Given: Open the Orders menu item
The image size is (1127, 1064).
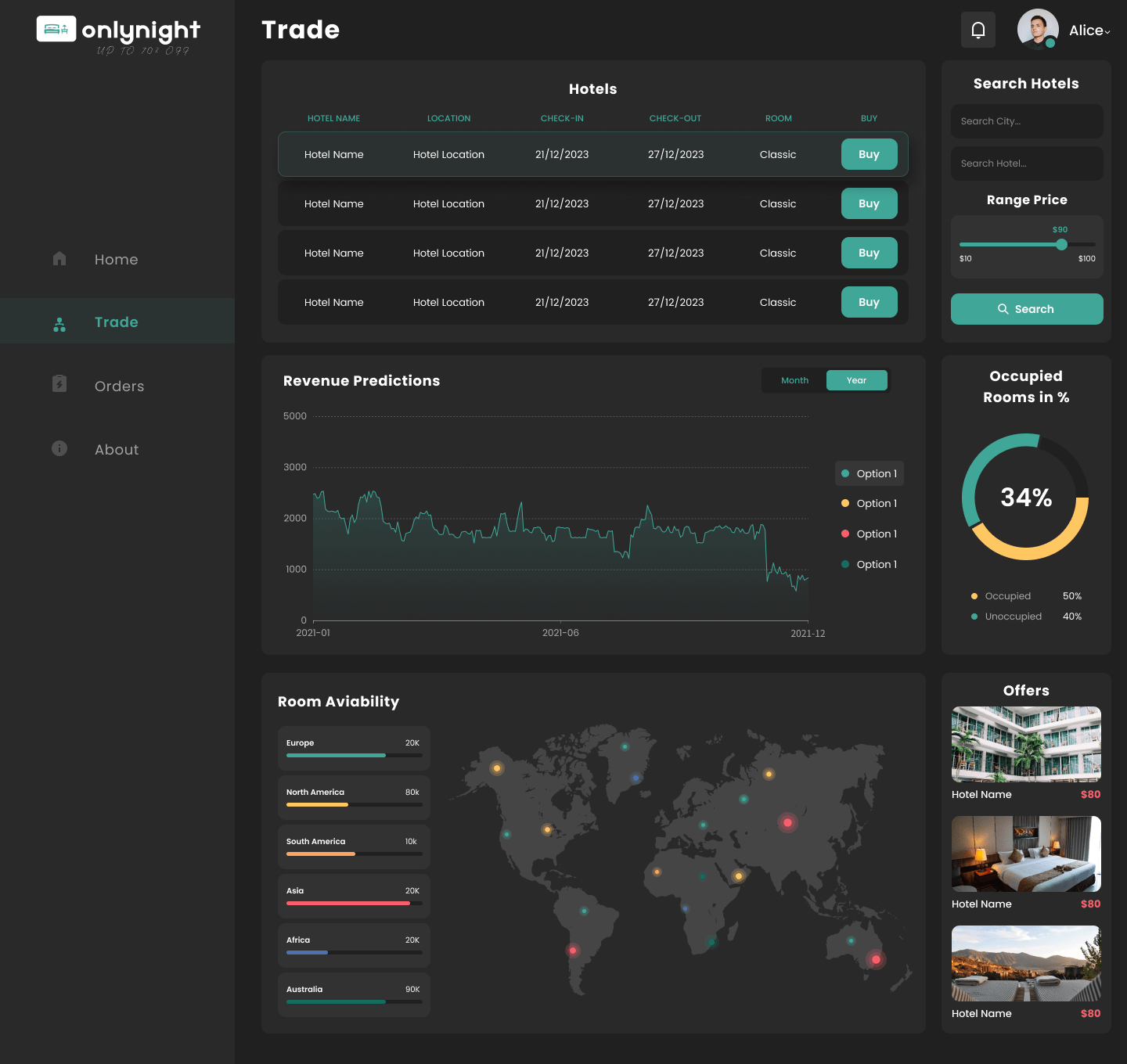Looking at the screenshot, I should (119, 386).
